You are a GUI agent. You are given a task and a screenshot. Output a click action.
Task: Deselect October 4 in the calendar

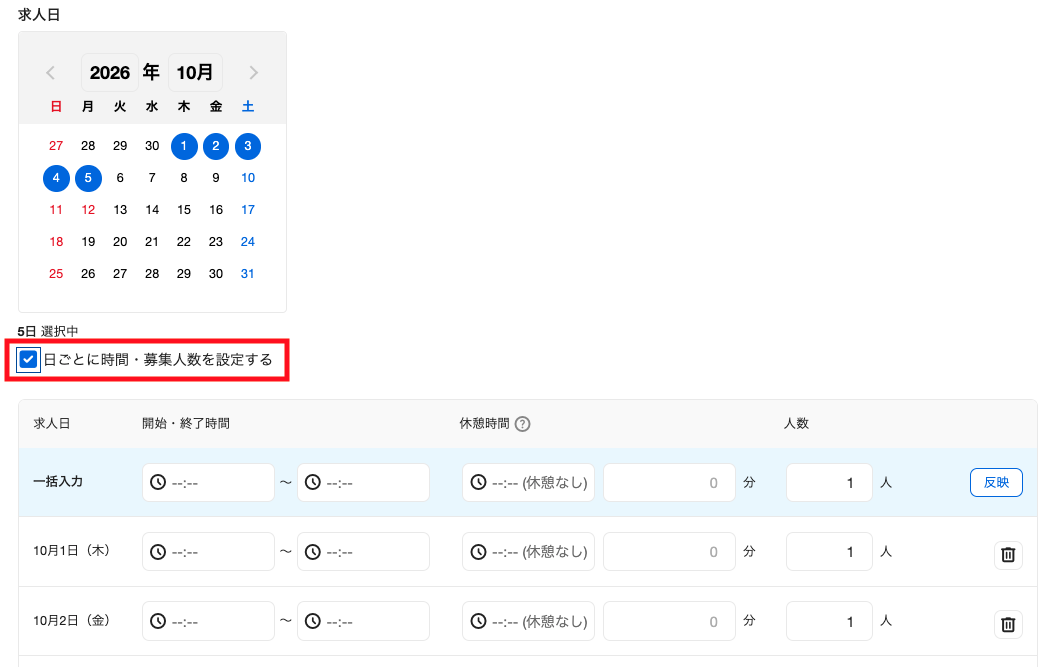click(x=56, y=178)
